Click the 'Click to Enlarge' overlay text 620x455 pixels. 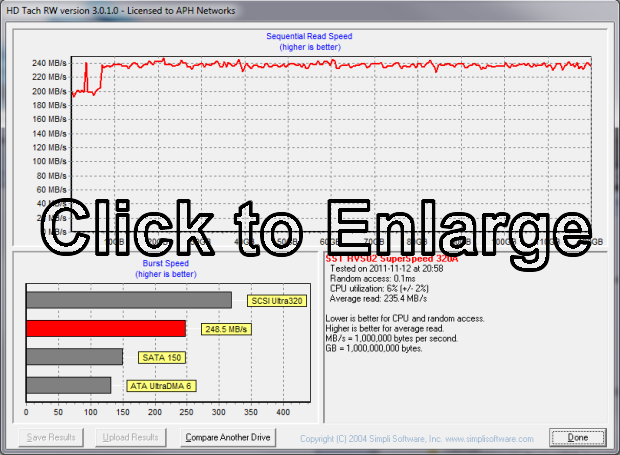pyautogui.click(x=310, y=226)
